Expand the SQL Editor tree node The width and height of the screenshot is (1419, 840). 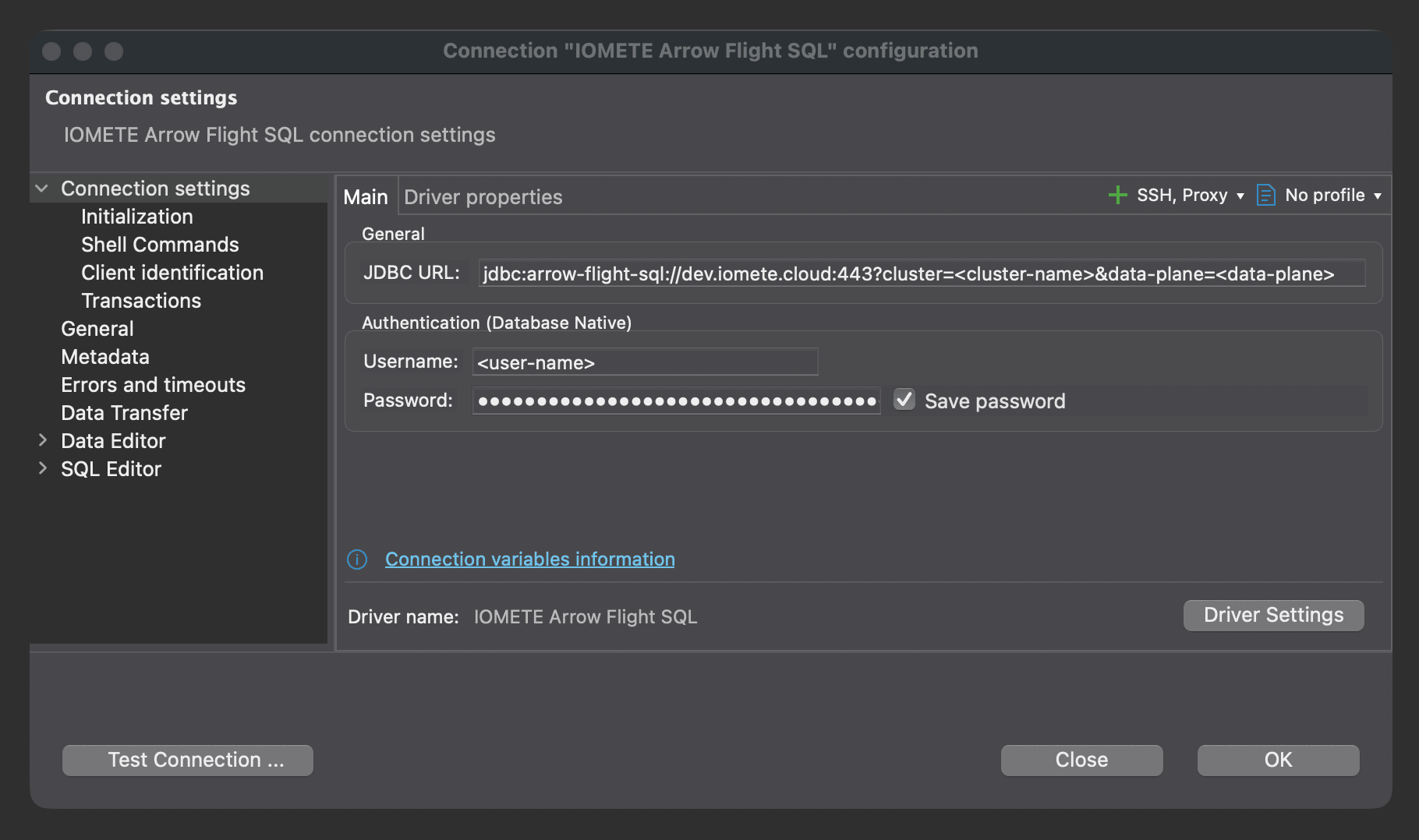(x=42, y=468)
